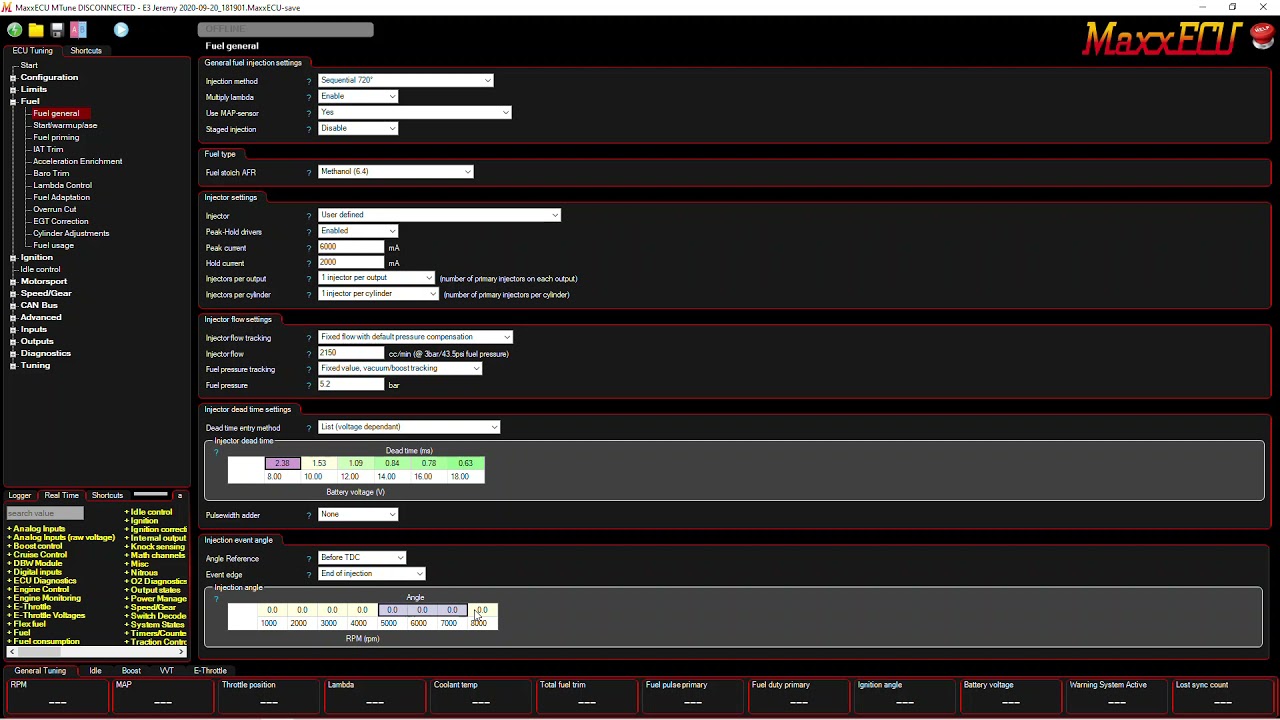Click the help question mark for Multiply lambda
Viewport: 1280px width, 720px height.
309,97
